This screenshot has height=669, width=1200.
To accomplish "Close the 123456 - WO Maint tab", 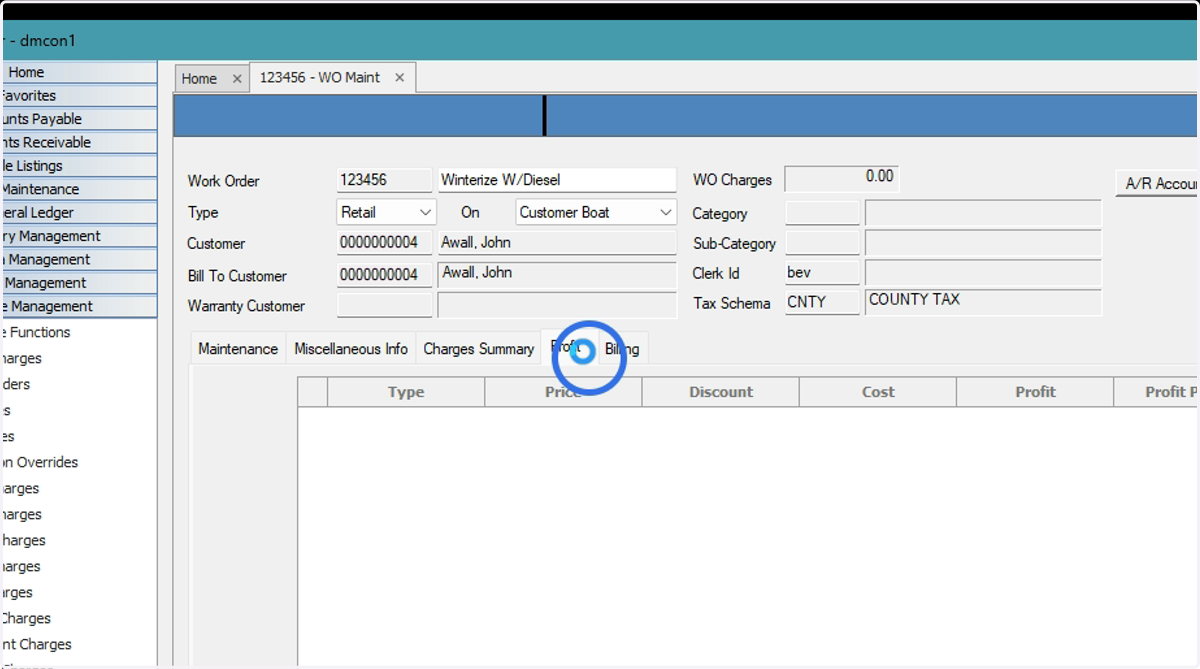I will tap(400, 77).
